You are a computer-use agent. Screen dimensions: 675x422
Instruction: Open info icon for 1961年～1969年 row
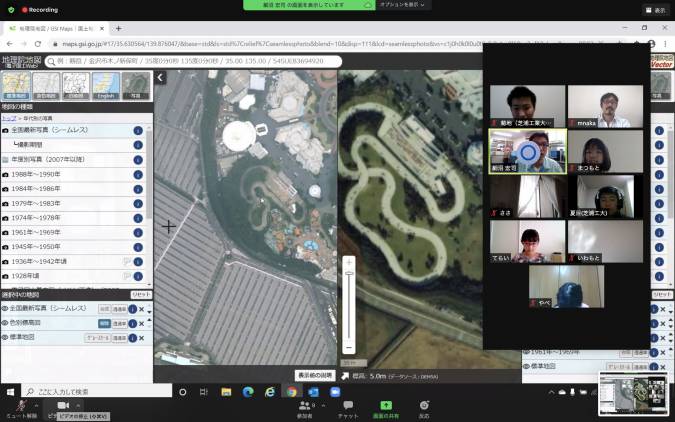point(138,233)
